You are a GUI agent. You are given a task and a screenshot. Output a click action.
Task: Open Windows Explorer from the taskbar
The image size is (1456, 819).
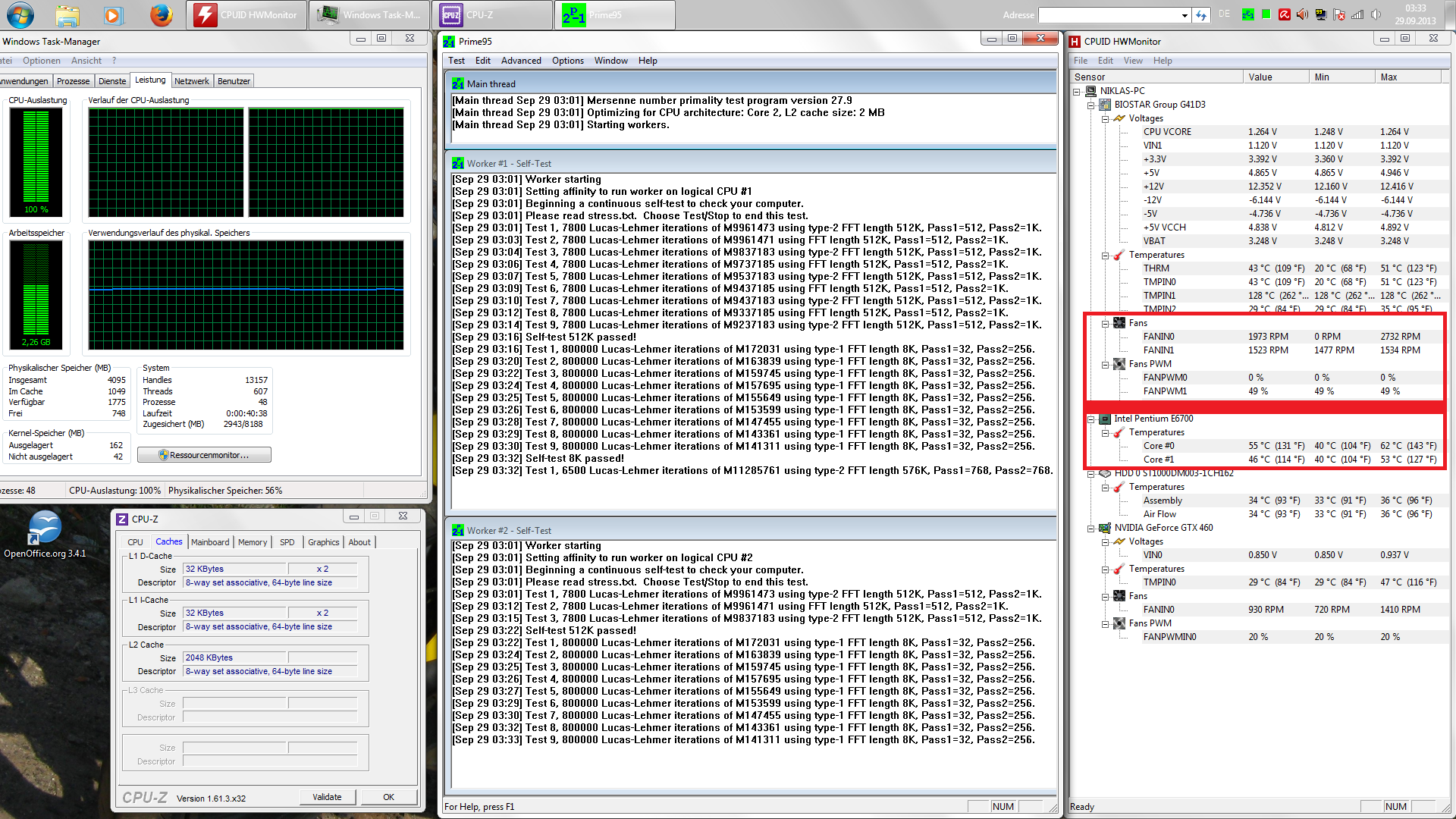coord(67,14)
